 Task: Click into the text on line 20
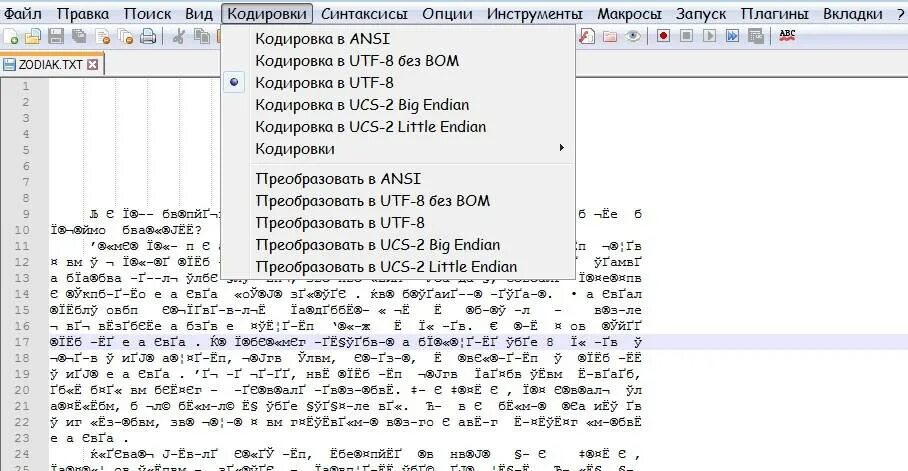tap(346, 390)
